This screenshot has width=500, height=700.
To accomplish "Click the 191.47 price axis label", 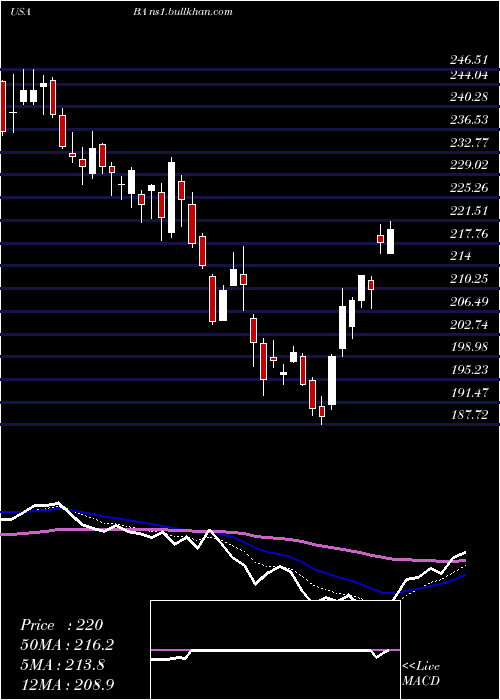I will (468, 392).
